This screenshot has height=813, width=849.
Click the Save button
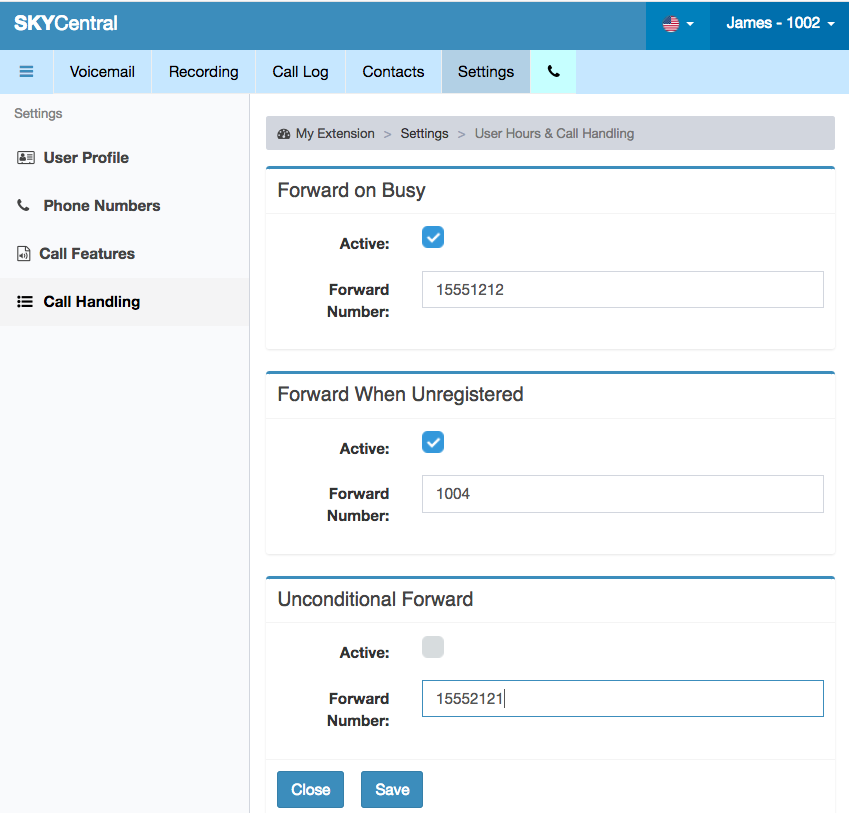tap(392, 789)
